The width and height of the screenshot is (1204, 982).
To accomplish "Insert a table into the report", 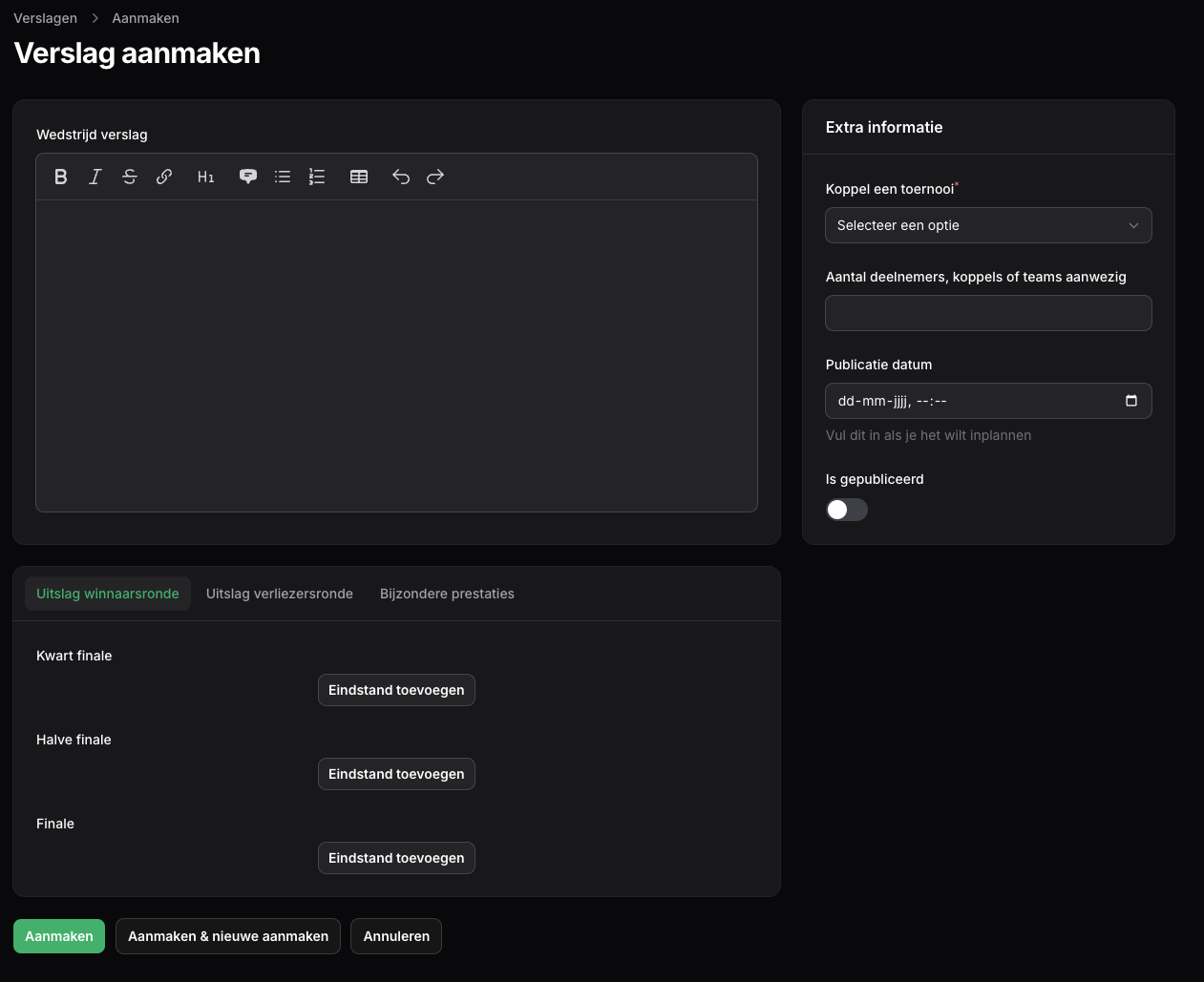I will click(x=359, y=177).
